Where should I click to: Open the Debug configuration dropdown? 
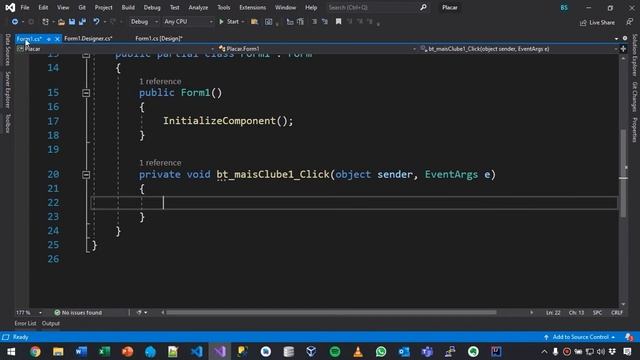pyautogui.click(x=144, y=22)
